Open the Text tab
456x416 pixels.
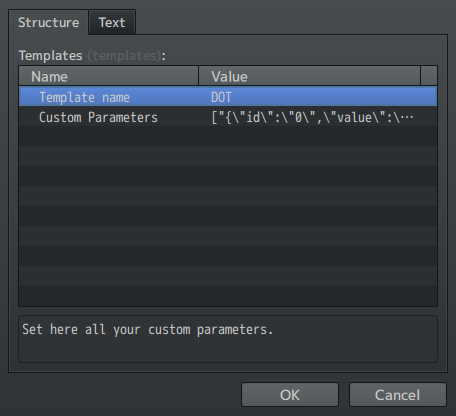(x=112, y=22)
